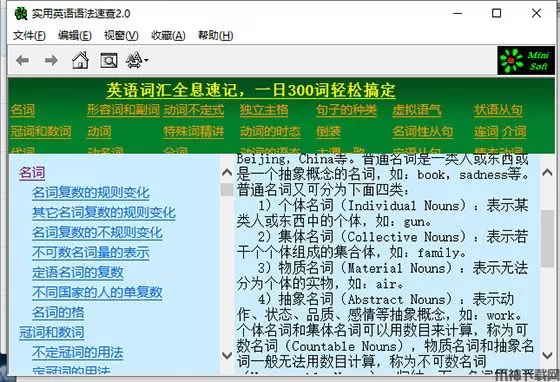
Task: Open 不可数名词量的表示 in contents
Action: (x=91, y=253)
